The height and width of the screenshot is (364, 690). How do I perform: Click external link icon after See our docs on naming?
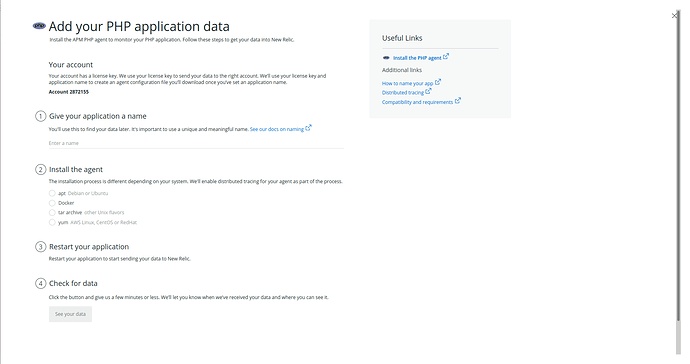click(x=308, y=128)
